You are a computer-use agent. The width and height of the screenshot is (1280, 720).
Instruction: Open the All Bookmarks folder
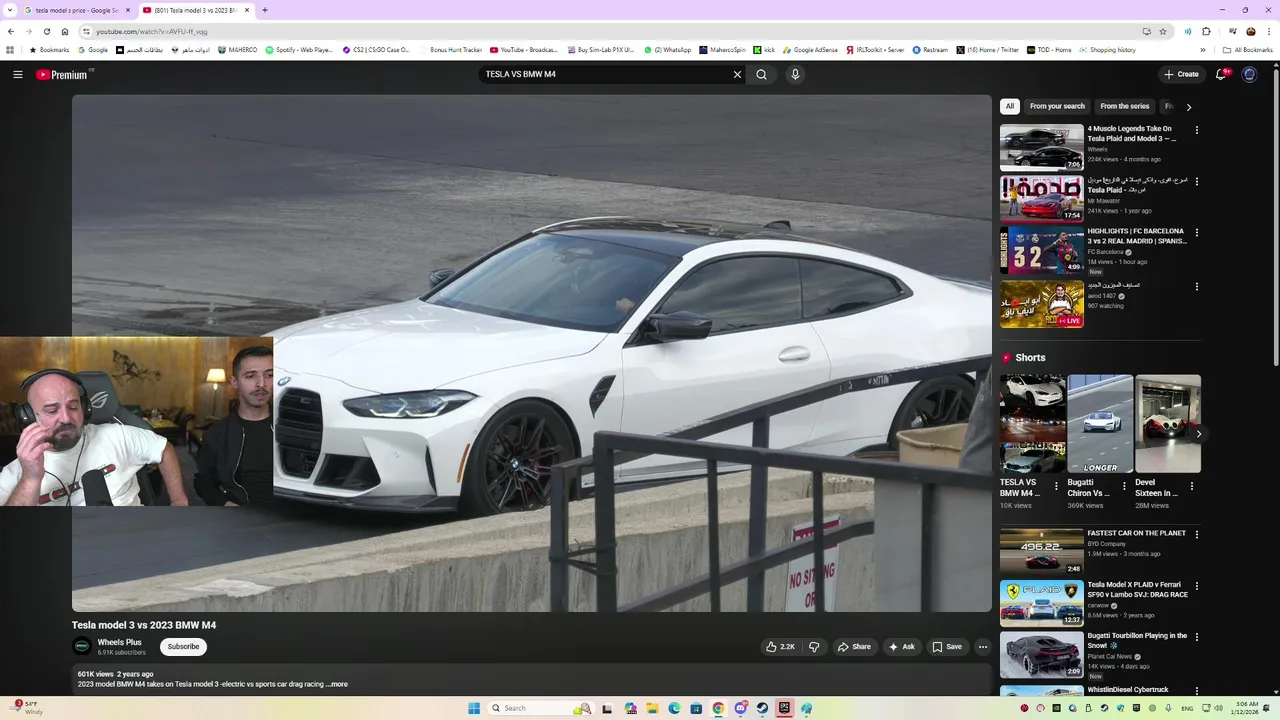1248,50
